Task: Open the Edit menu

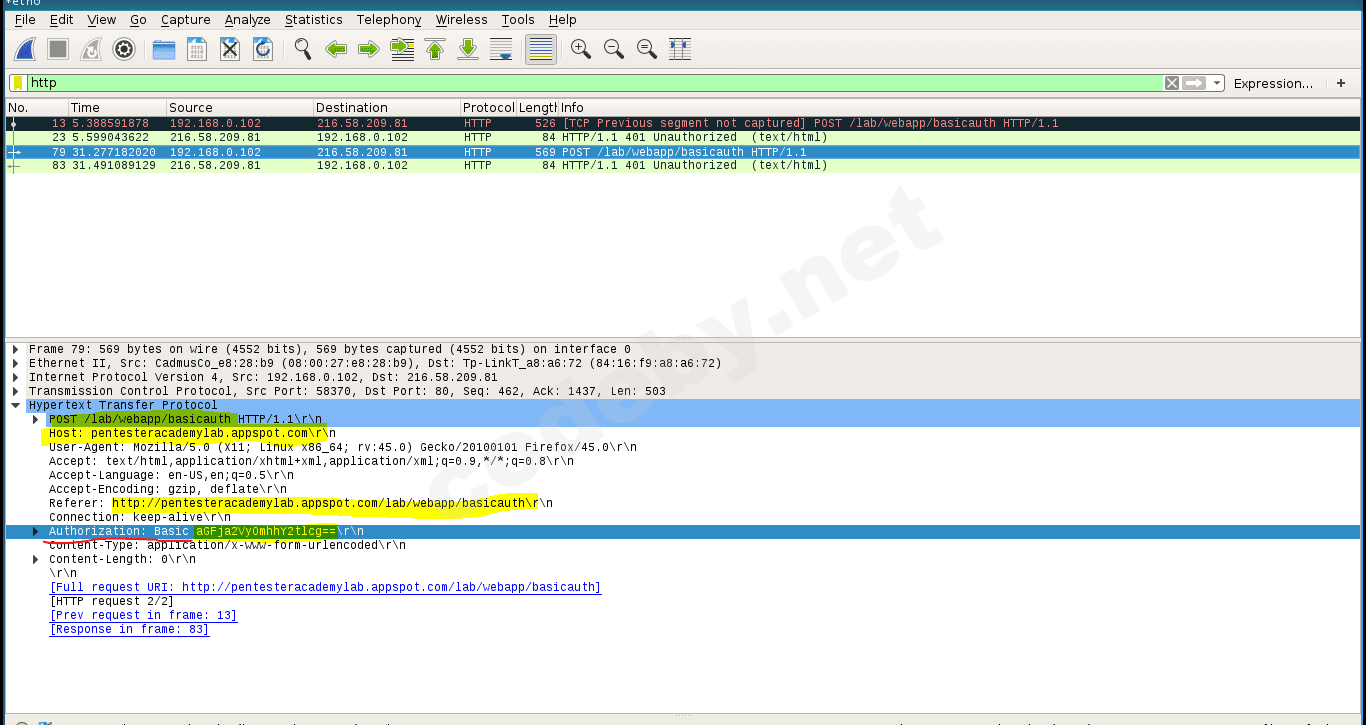Action: [61, 19]
